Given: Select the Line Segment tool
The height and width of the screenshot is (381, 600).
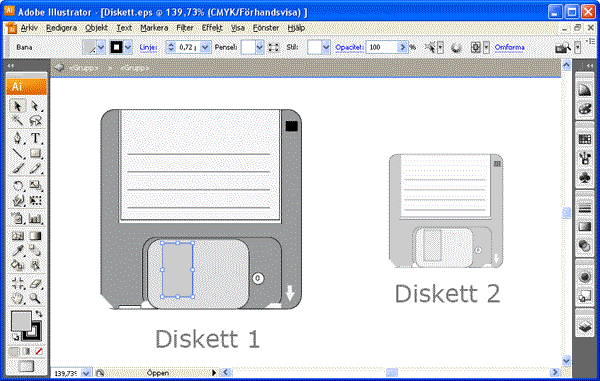Looking at the screenshot, I should tap(18, 153).
